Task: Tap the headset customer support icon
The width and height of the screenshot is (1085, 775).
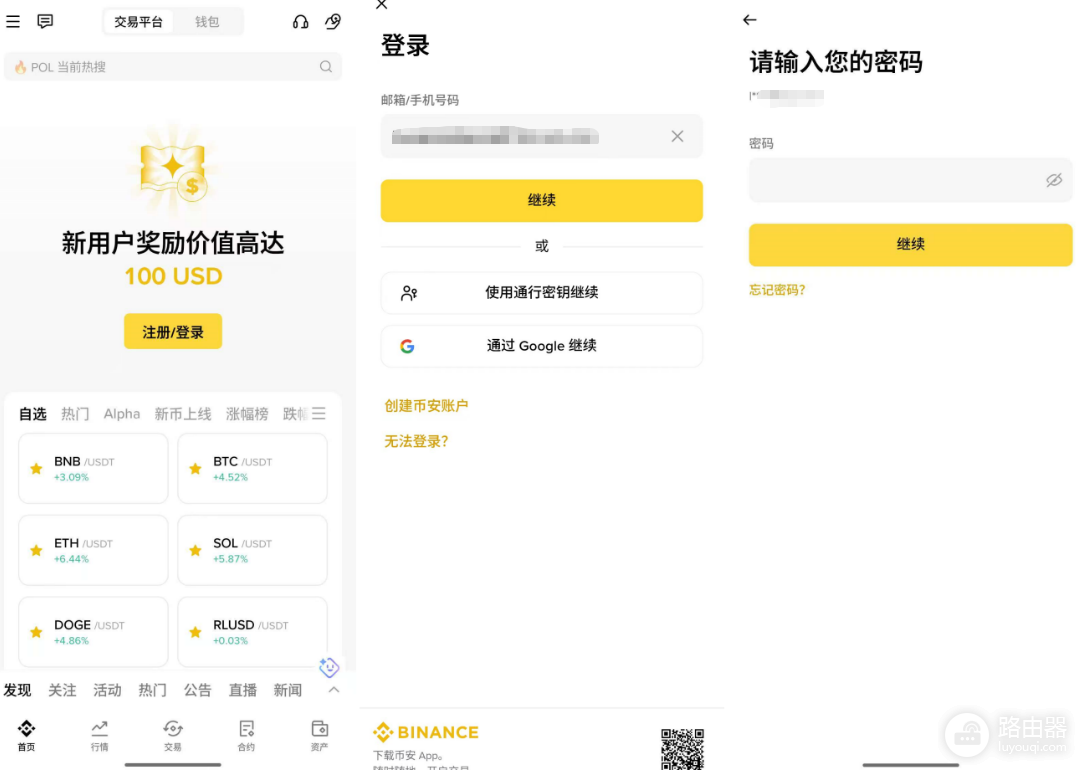Action: [300, 21]
